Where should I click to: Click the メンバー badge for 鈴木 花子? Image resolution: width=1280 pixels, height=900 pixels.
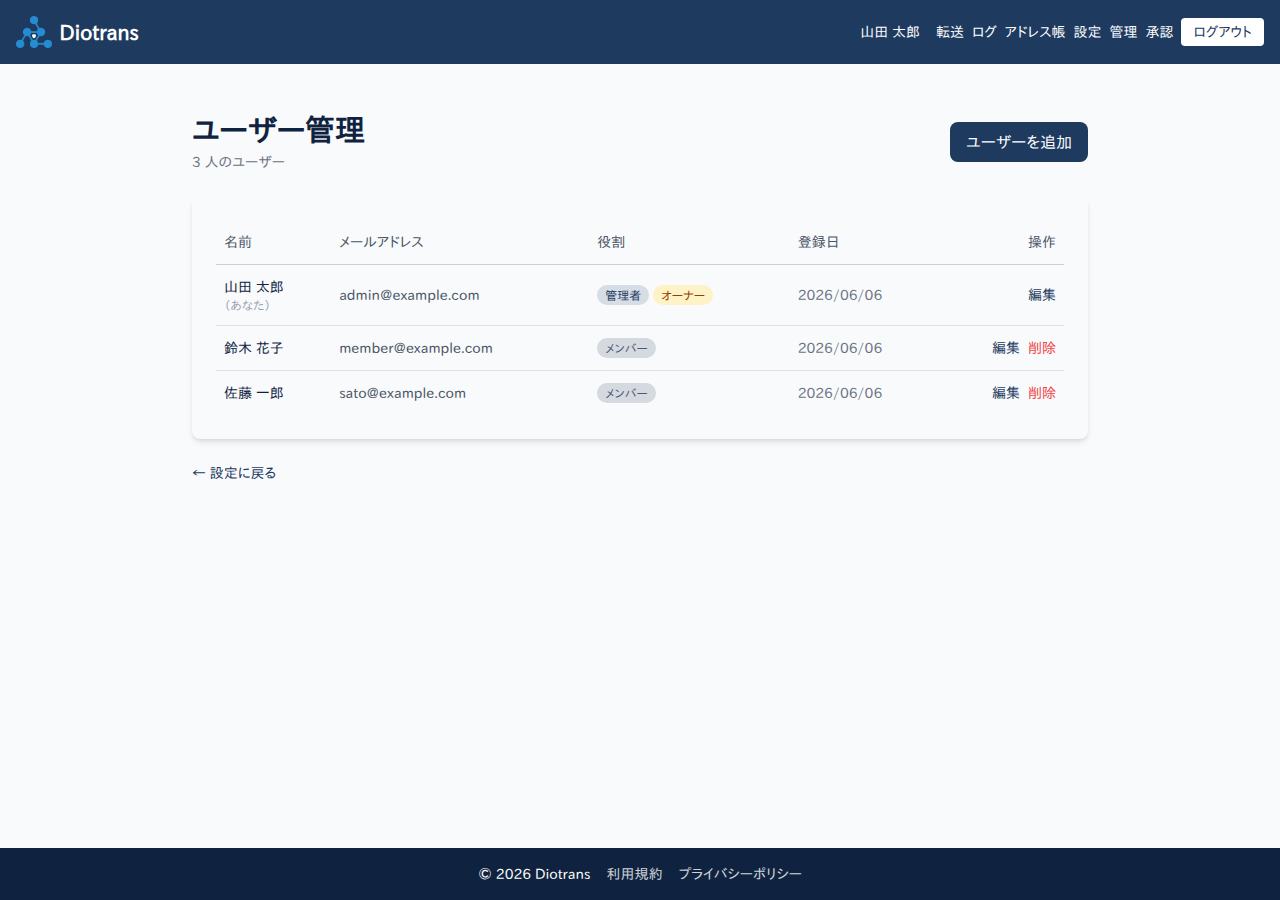[626, 348]
